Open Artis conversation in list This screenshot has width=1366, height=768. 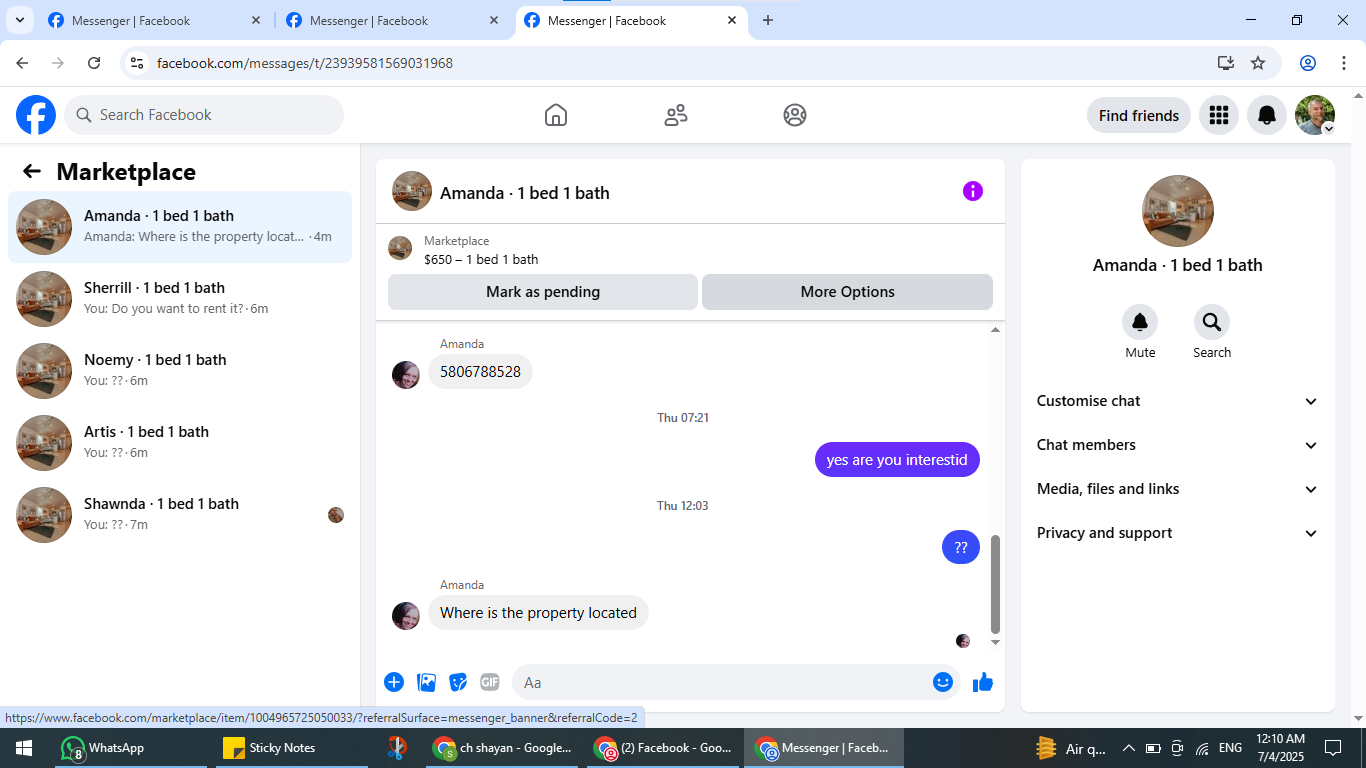tap(180, 443)
